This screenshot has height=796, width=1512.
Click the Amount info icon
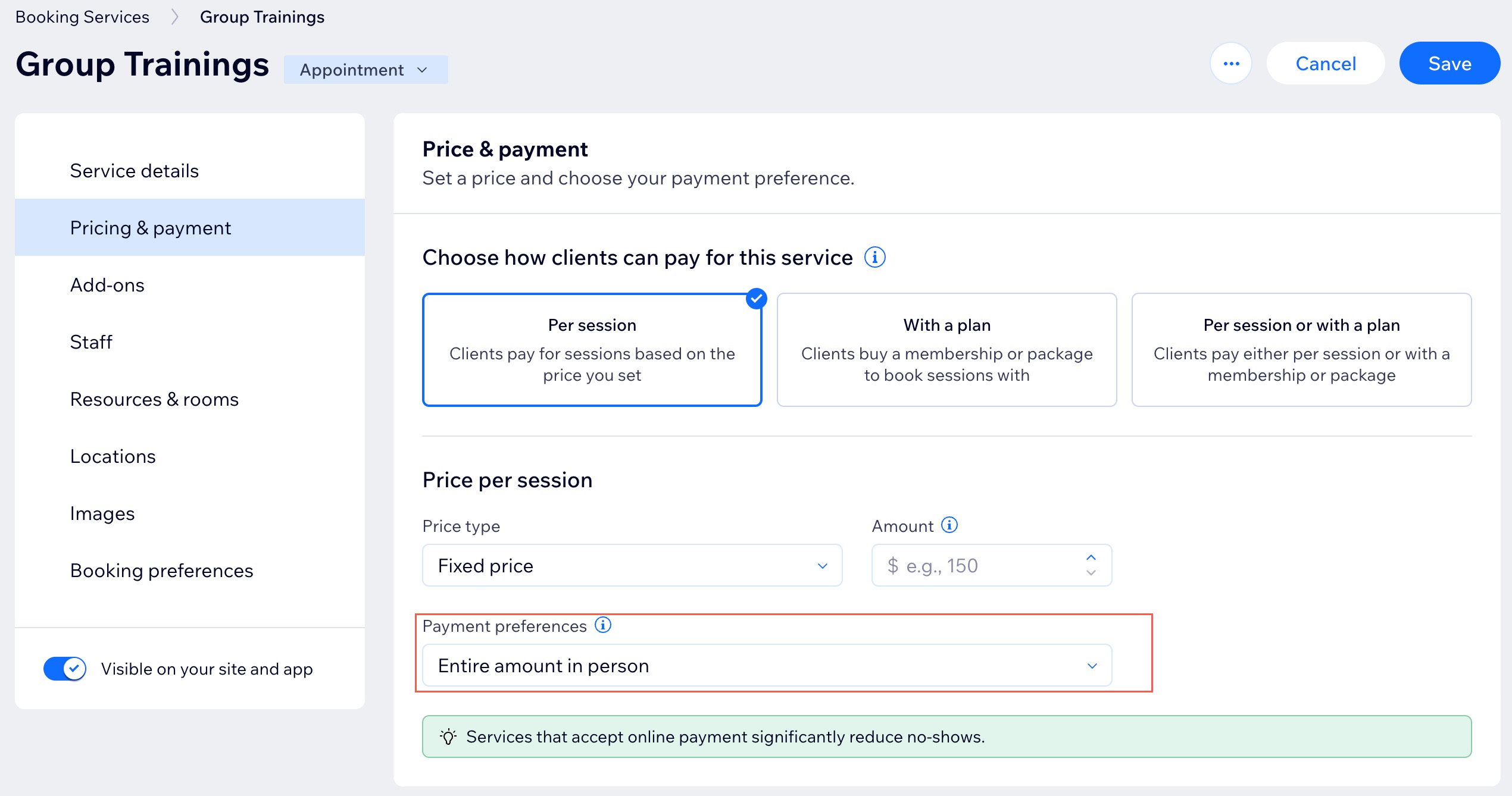pos(949,525)
